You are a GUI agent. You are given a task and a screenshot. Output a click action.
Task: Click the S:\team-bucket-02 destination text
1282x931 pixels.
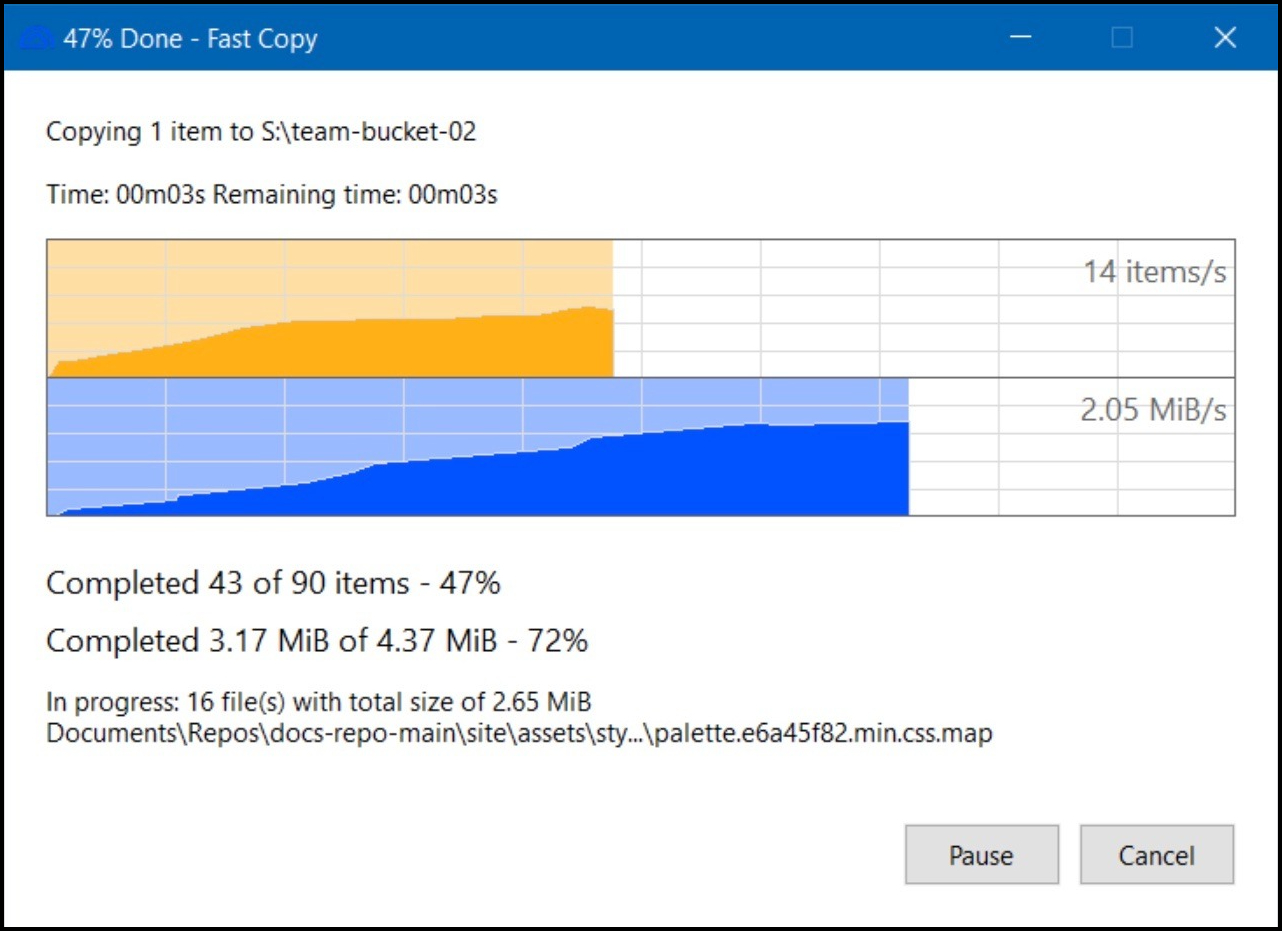pyautogui.click(x=364, y=131)
